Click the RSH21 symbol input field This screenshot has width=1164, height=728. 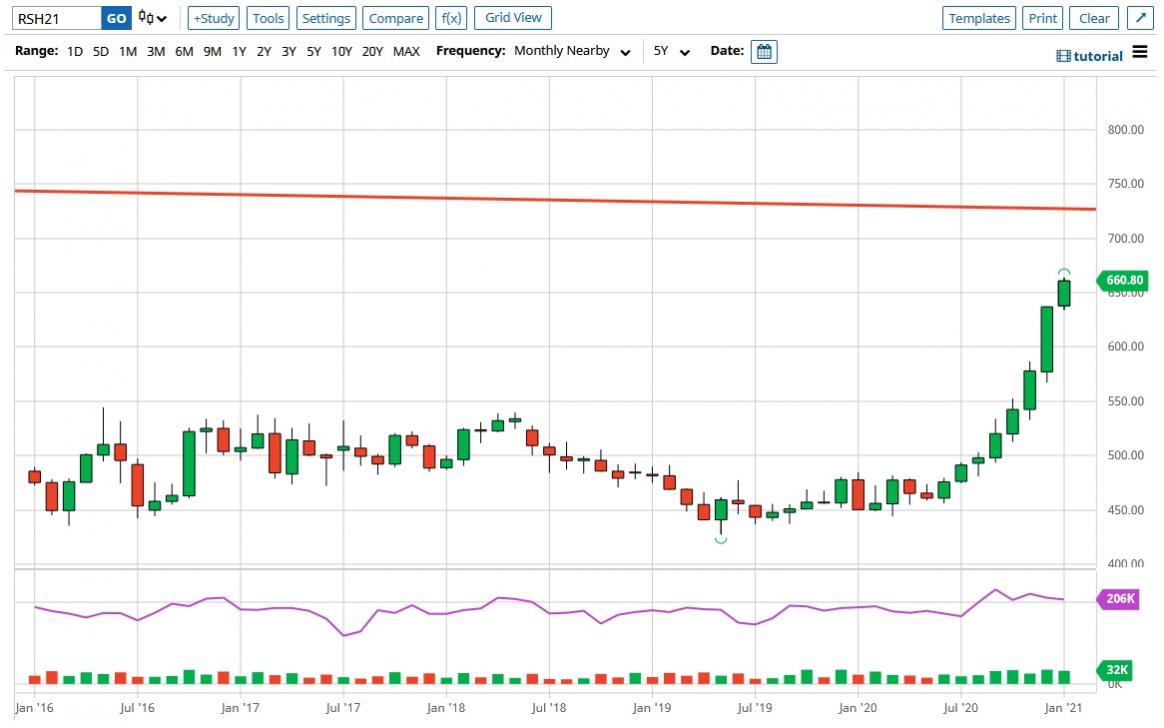click(x=58, y=18)
